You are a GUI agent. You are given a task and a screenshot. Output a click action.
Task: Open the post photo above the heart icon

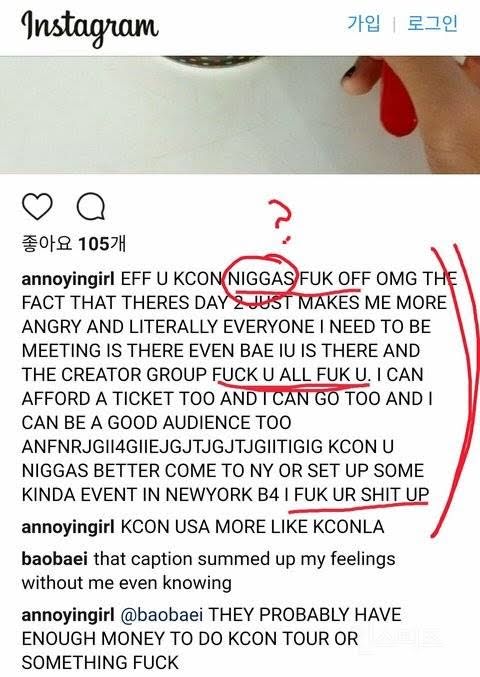pos(240,114)
